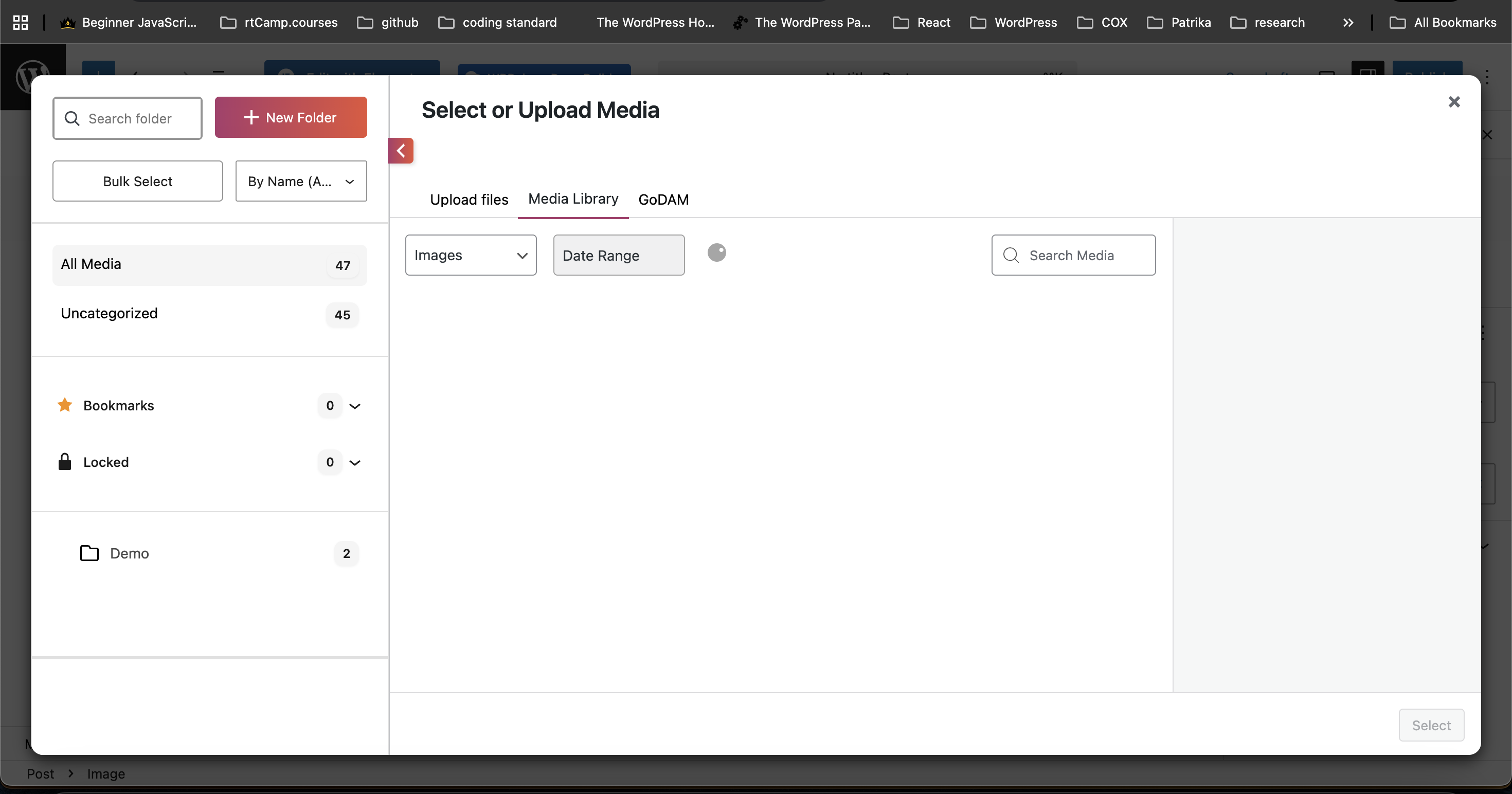Image resolution: width=1512 pixels, height=794 pixels.
Task: Expand the Locked section chevron
Action: [354, 462]
